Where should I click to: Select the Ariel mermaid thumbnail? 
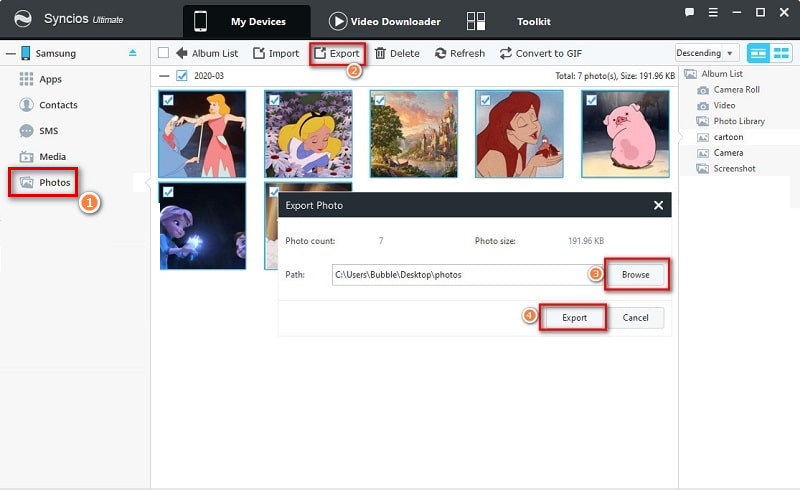click(x=519, y=134)
